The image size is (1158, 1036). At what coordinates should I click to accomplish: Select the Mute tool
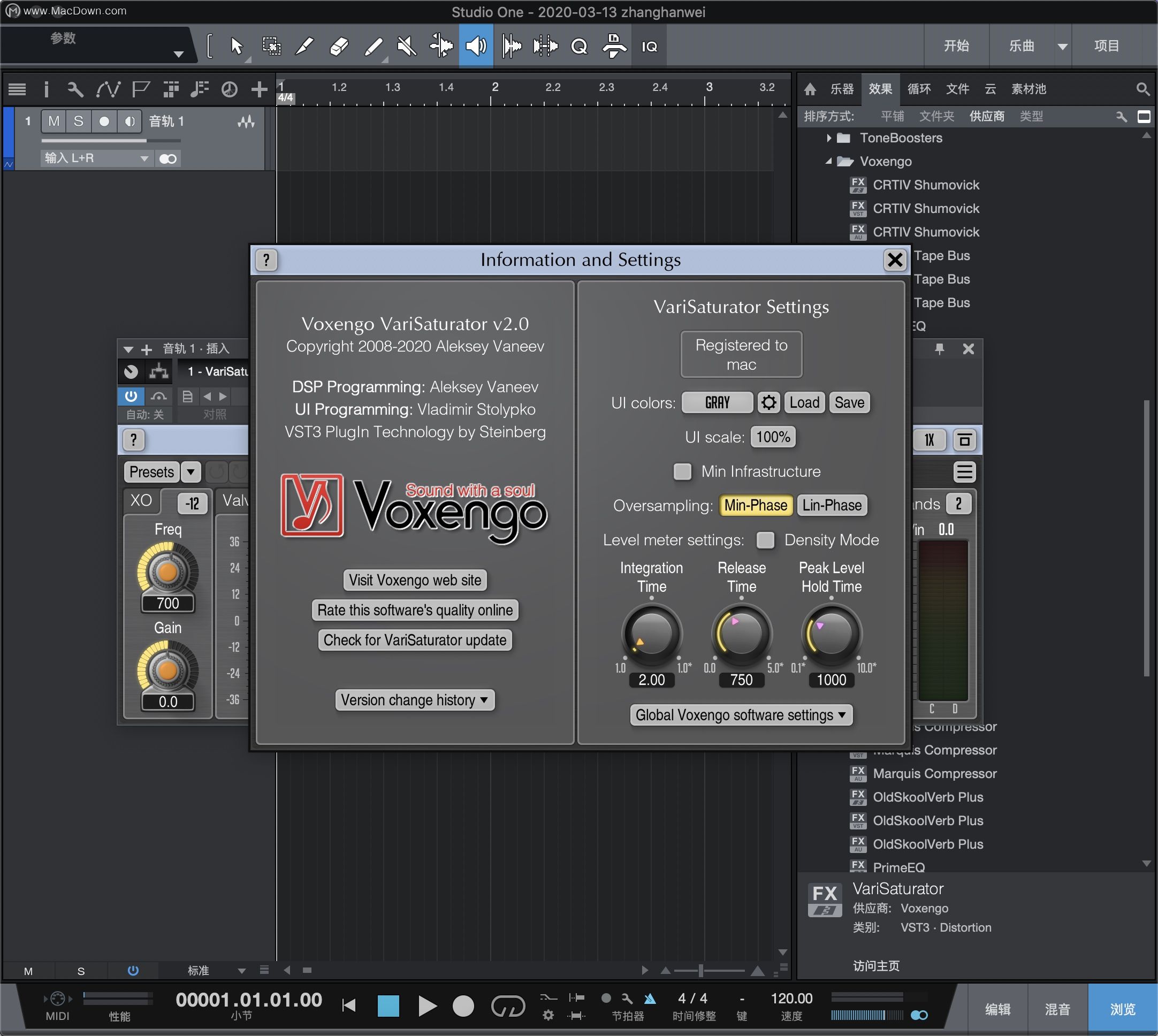[x=407, y=46]
